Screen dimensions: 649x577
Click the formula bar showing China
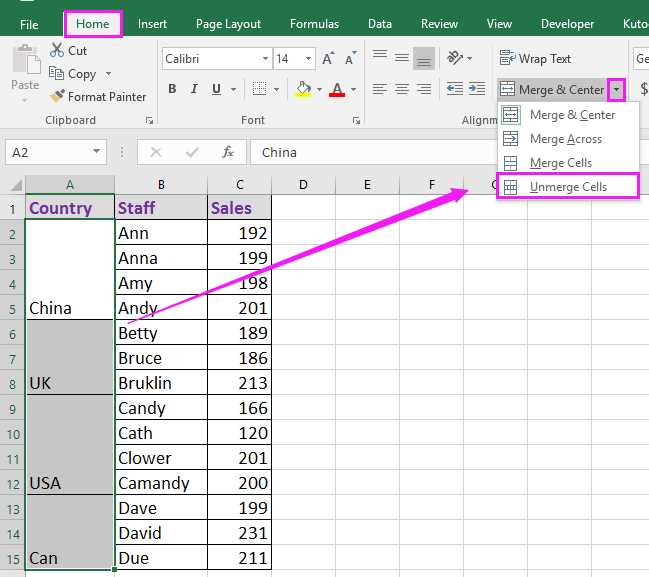tap(373, 152)
